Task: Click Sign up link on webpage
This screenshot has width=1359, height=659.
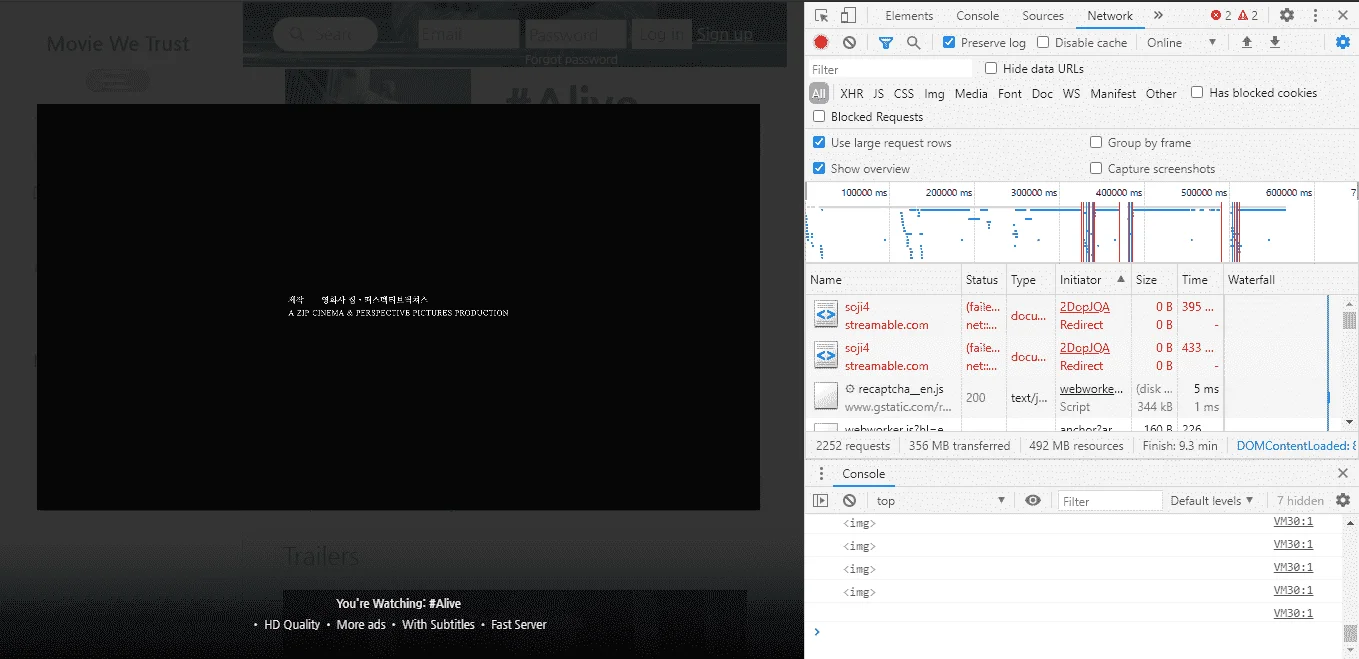Action: click(725, 34)
